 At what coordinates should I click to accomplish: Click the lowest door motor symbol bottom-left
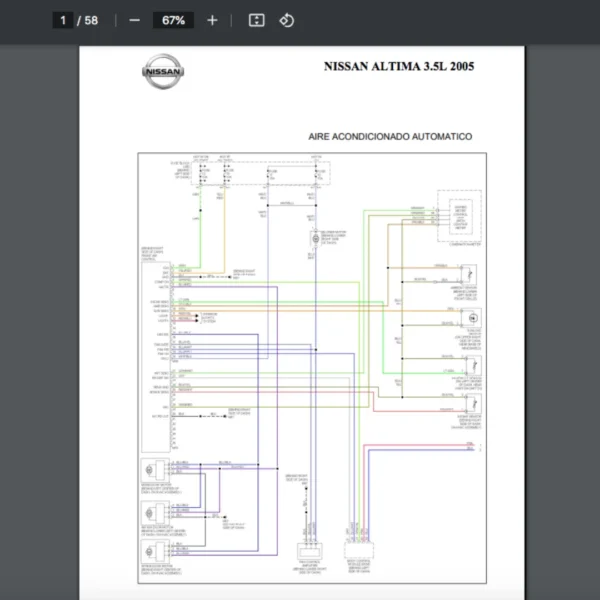tap(155, 553)
